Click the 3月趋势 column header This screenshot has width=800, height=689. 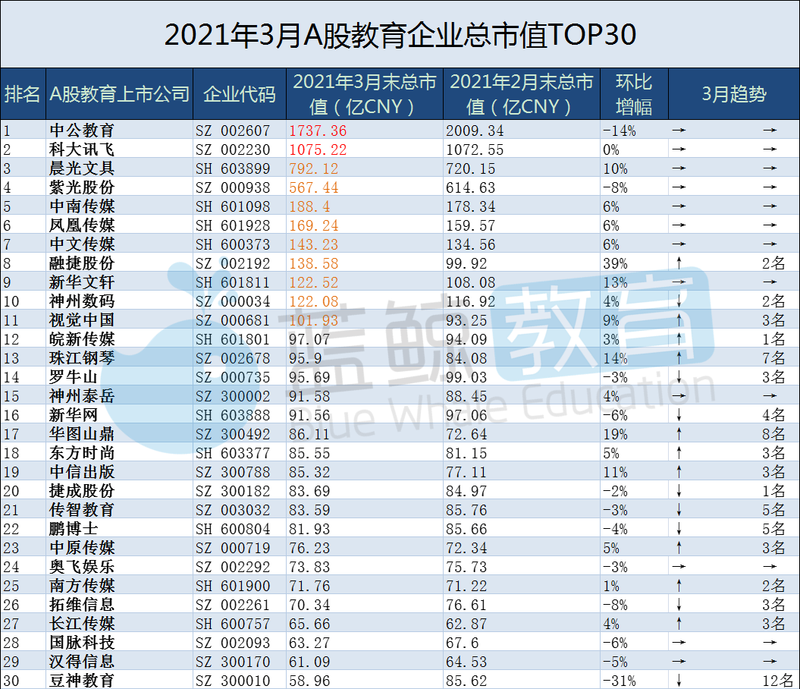(x=734, y=94)
